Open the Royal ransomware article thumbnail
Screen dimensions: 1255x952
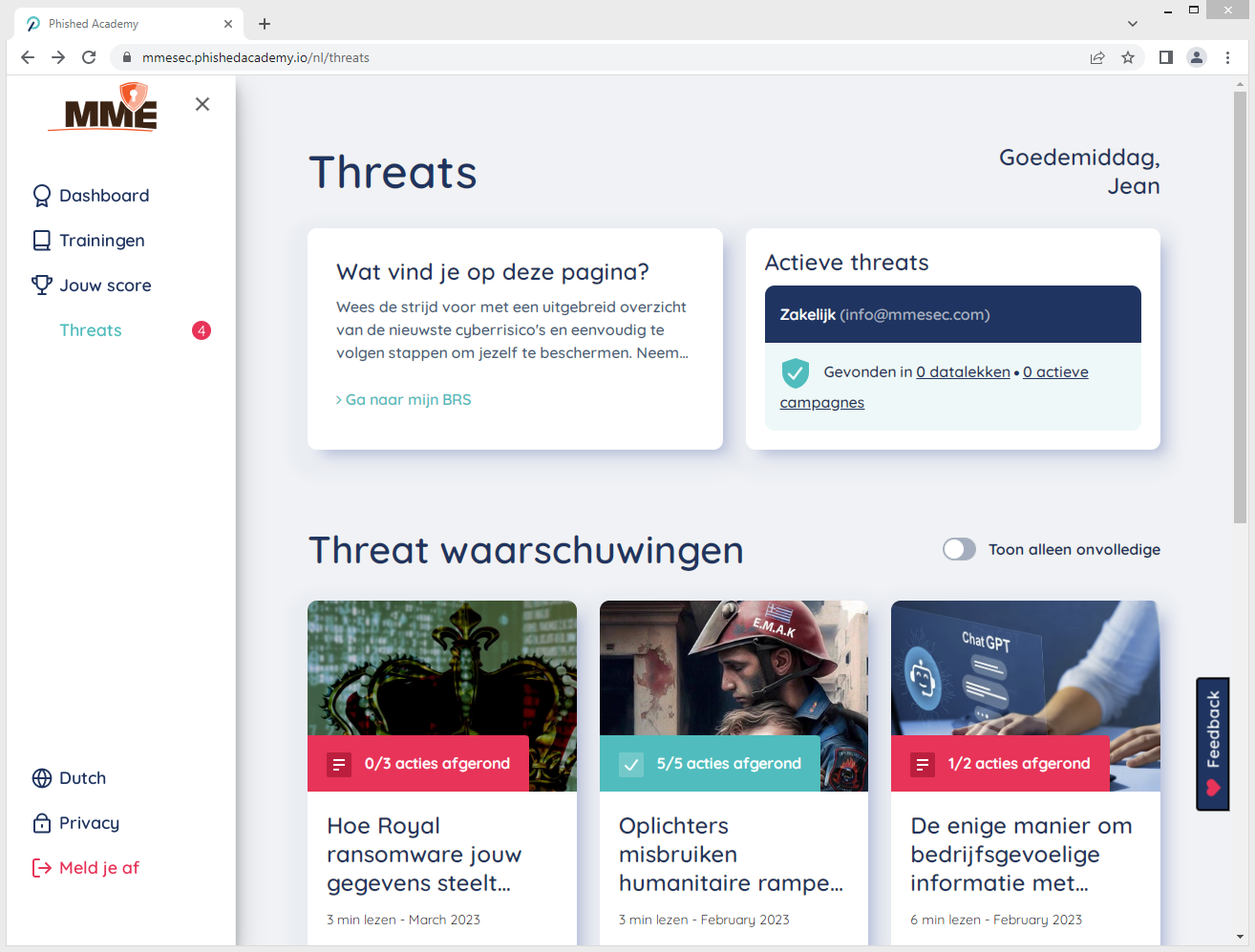pyautogui.click(x=442, y=667)
